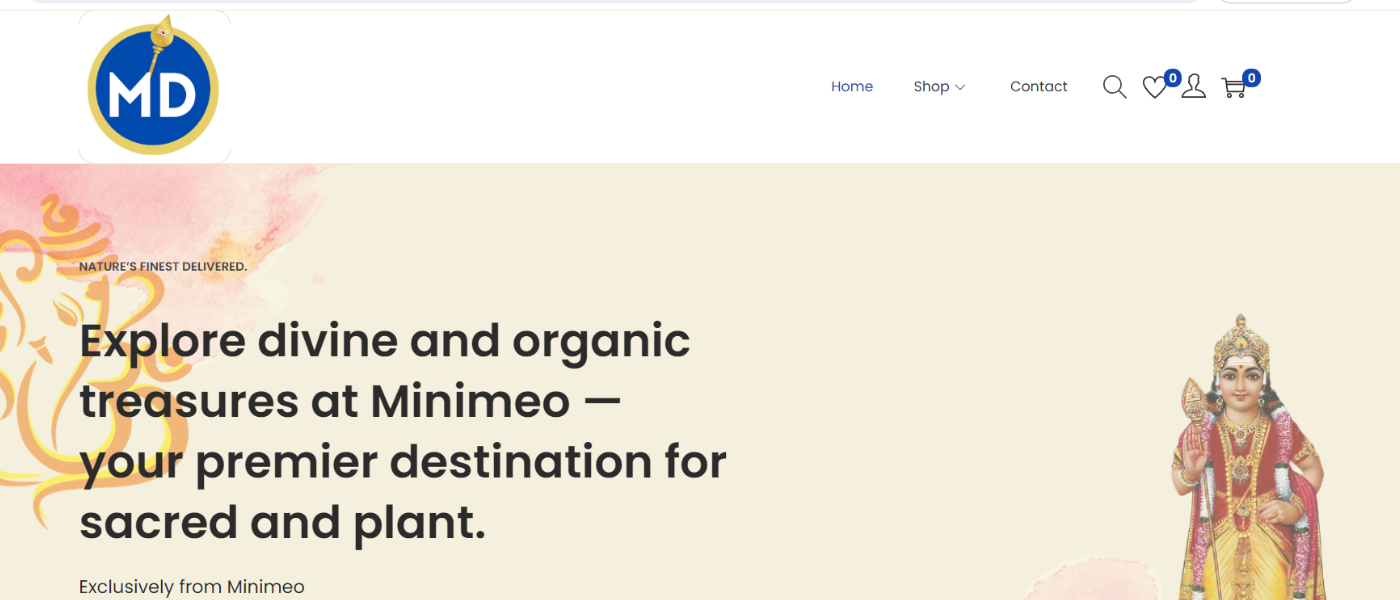Open the Shop menu
1400x600 pixels.
click(931, 87)
